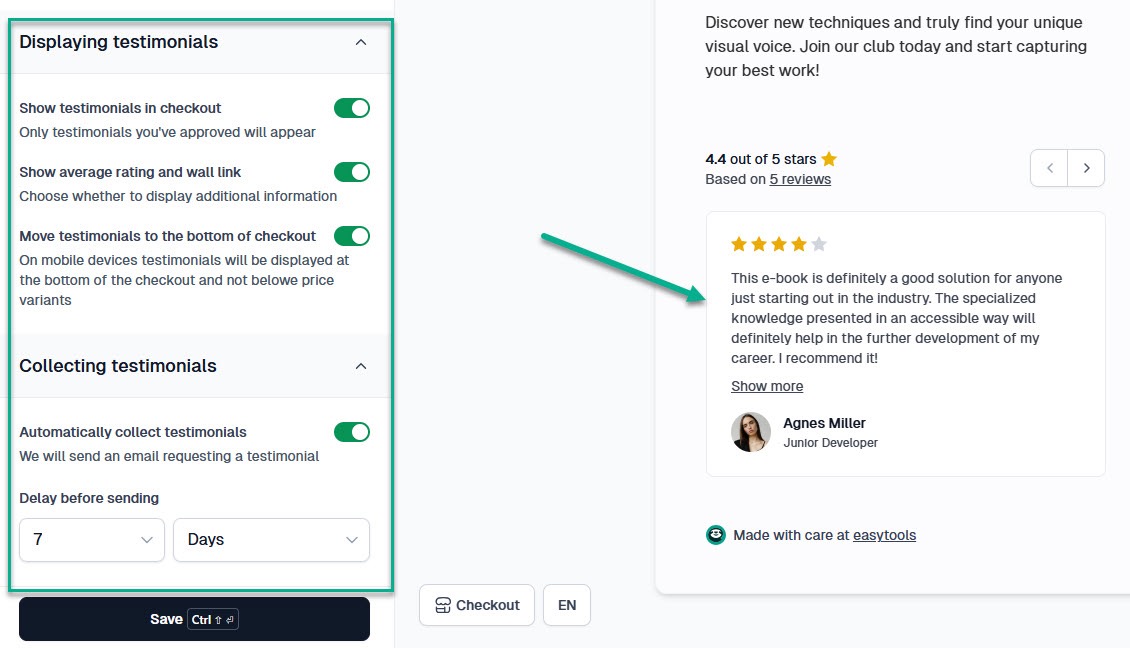Click the easytools mascot logo icon

(716, 535)
